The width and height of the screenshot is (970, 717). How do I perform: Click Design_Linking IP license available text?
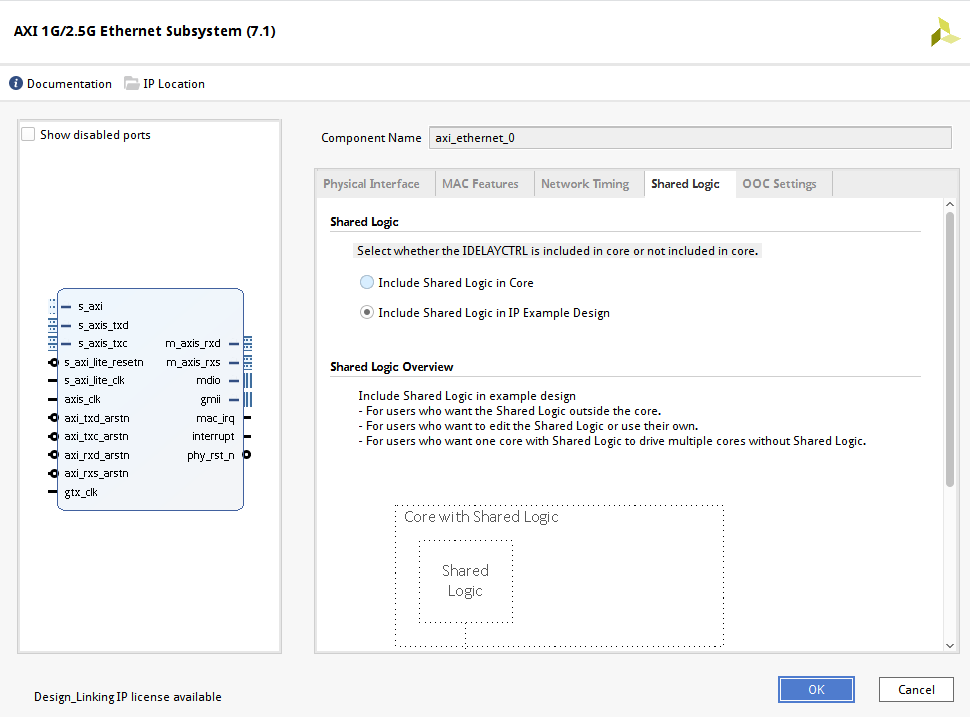tap(127, 697)
